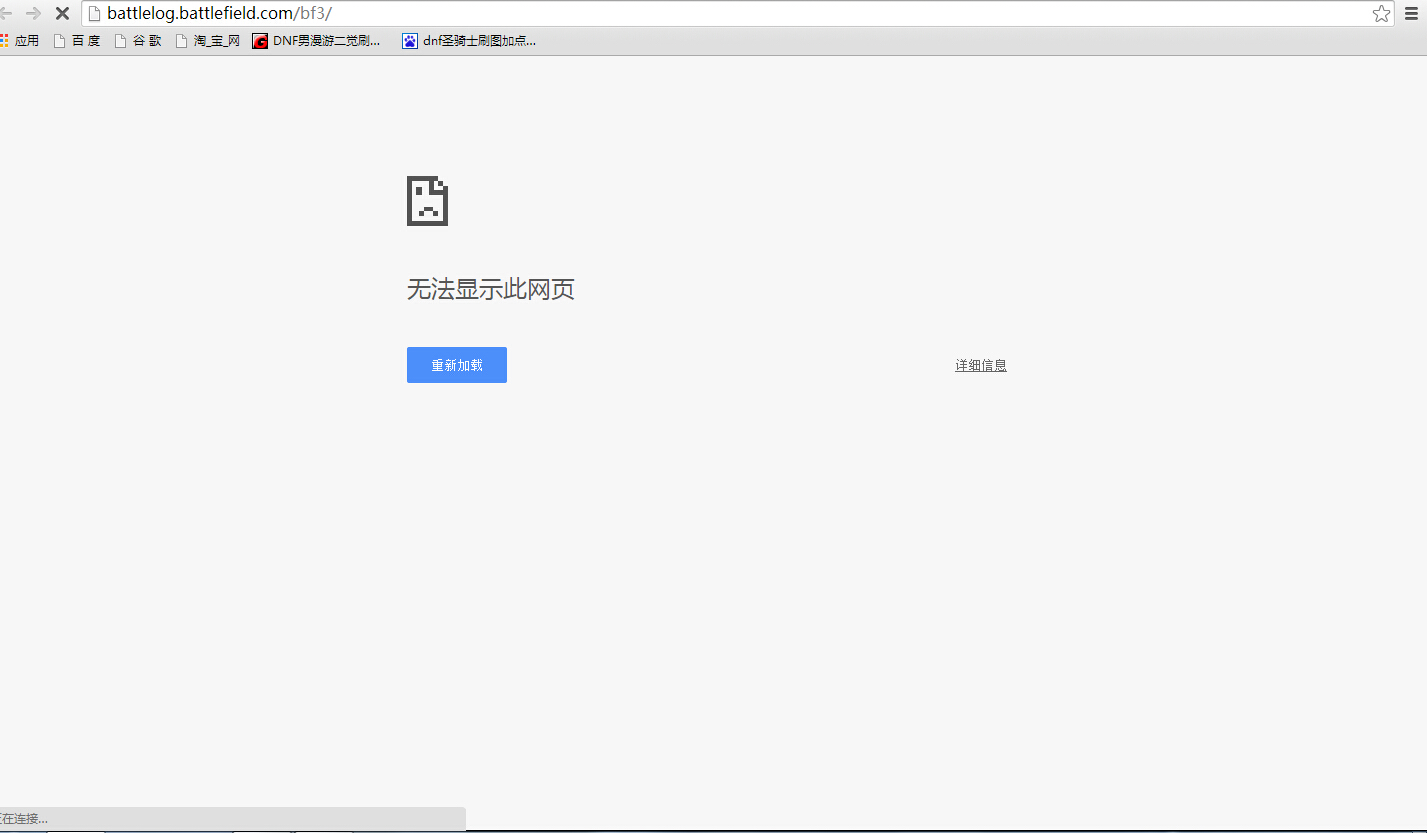
Task: Focus the battlelog.battlefield.com address field
Action: pyautogui.click(x=700, y=13)
